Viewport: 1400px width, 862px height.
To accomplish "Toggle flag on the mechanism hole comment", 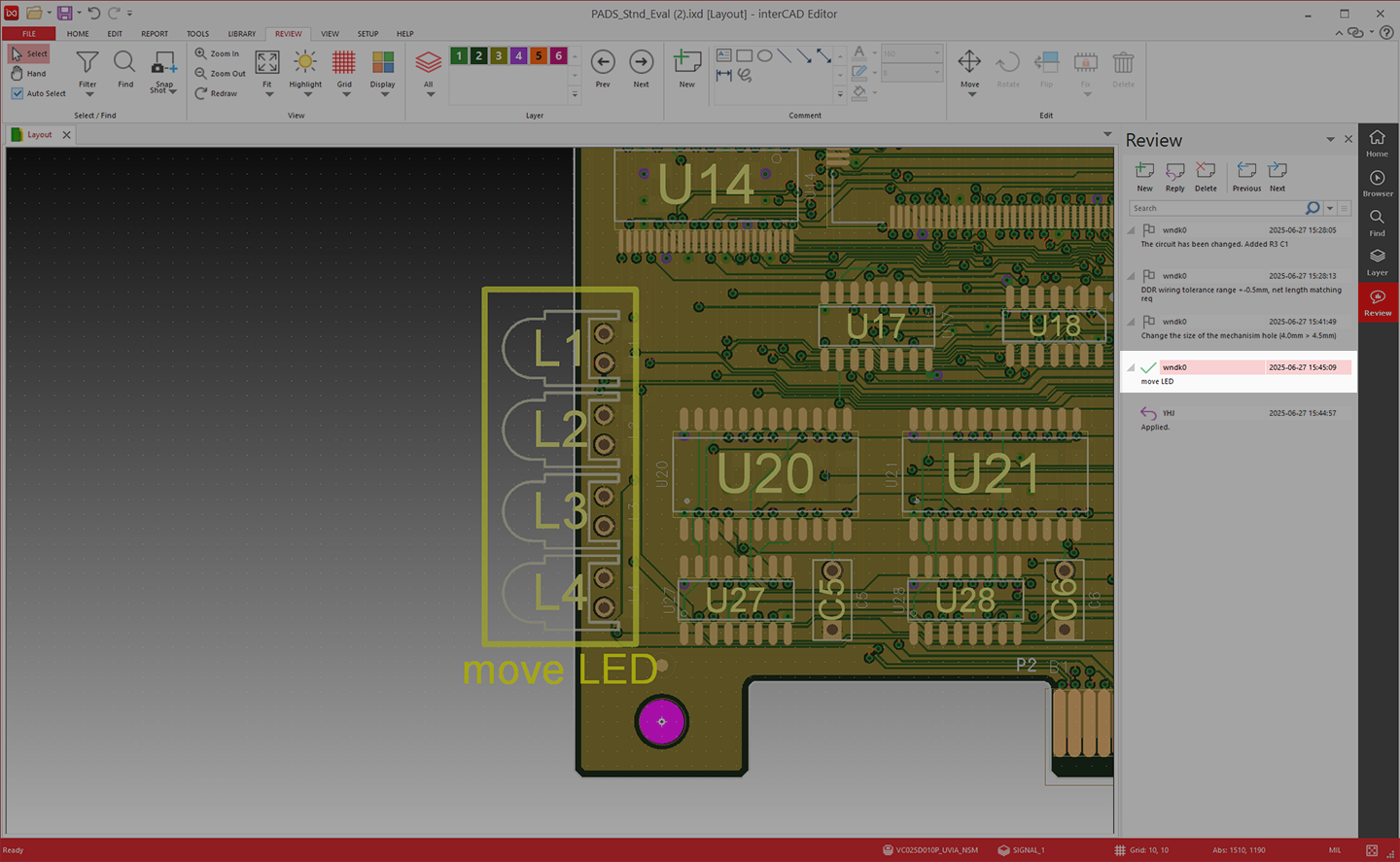I will 1149,322.
